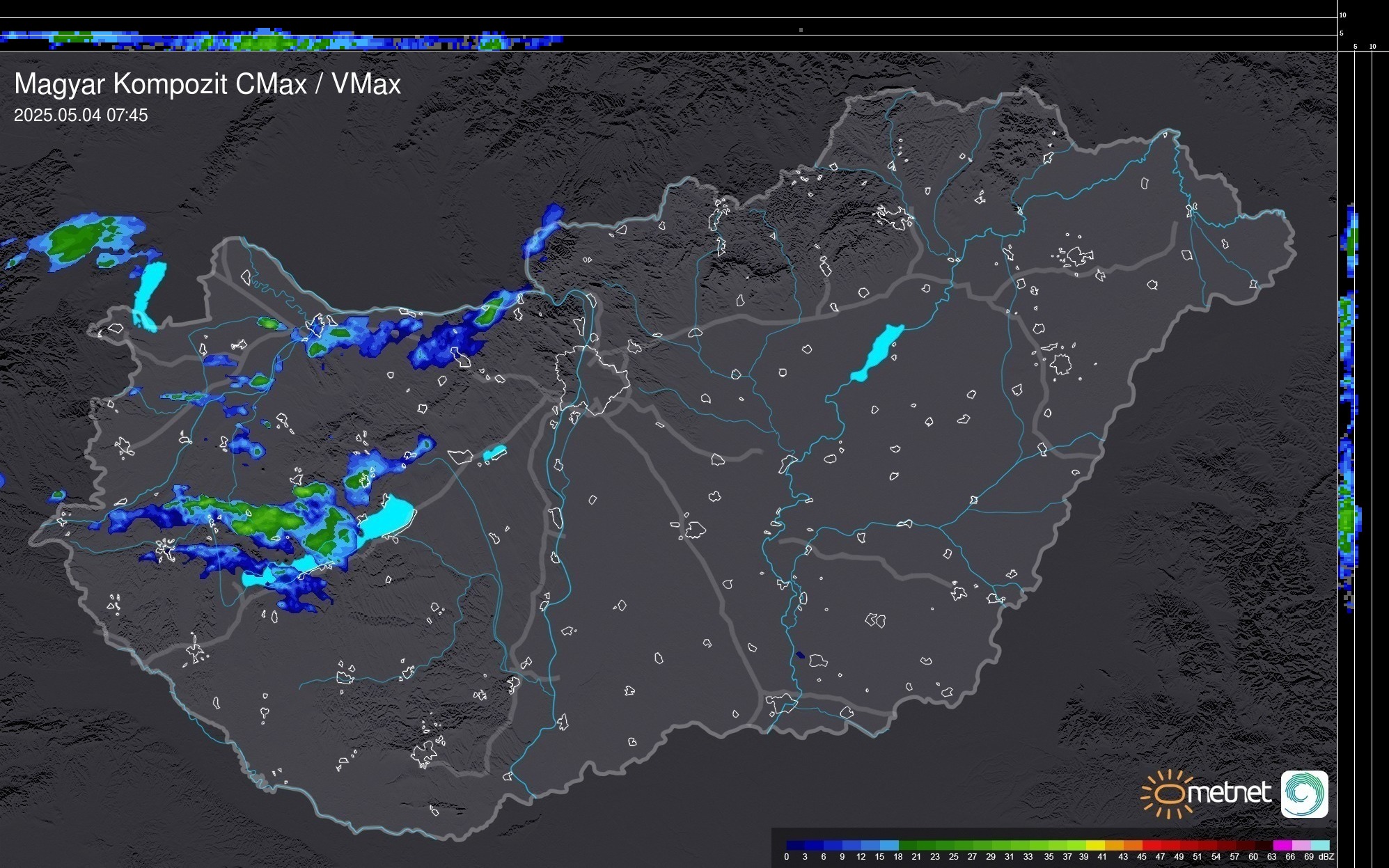Screen dimensions: 1389x868
Task: Select the cyan 69 dBZ swatch
Action: pos(1319,845)
